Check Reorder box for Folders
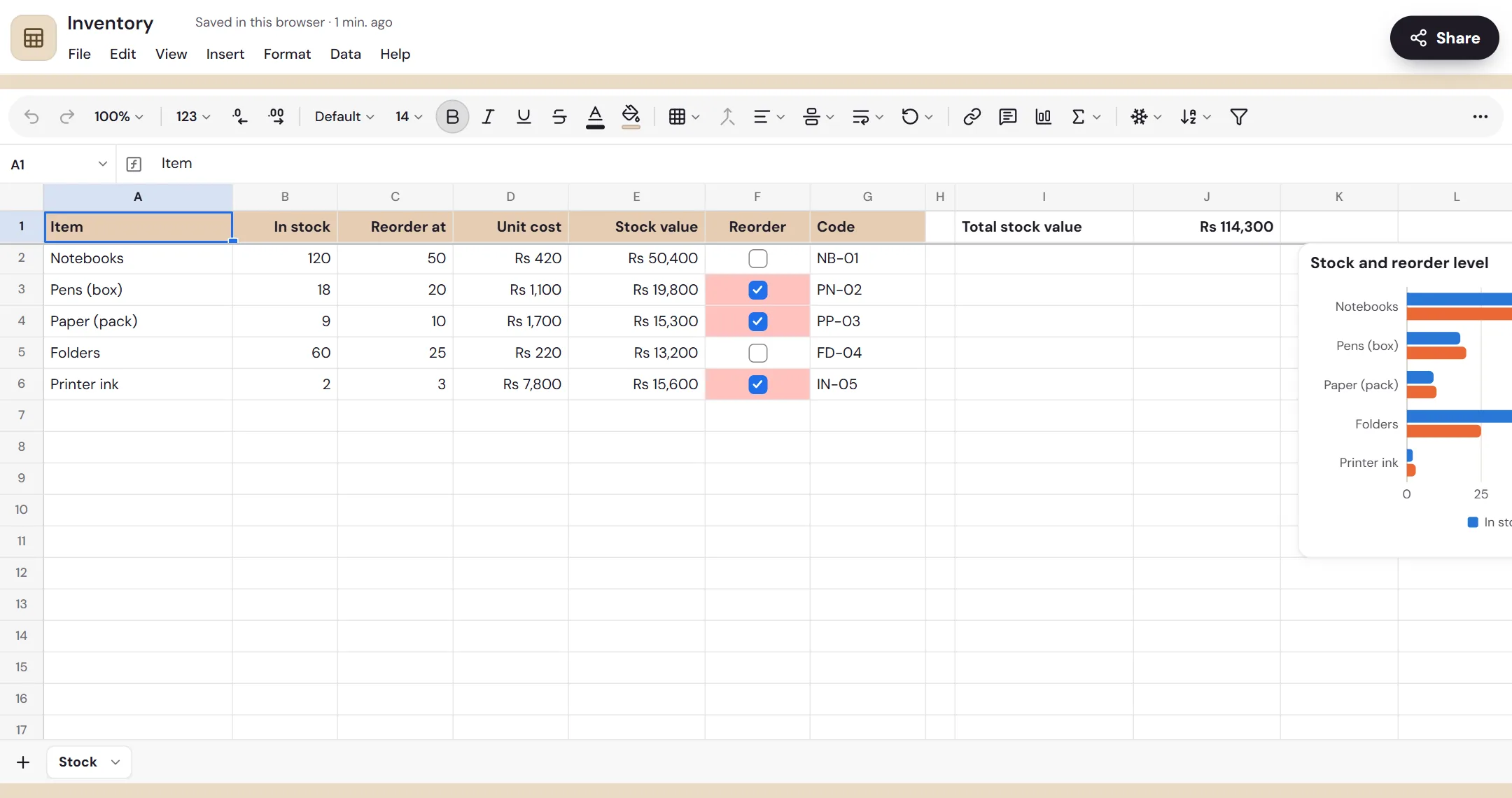Screen dimensions: 1512x798 pos(757,353)
